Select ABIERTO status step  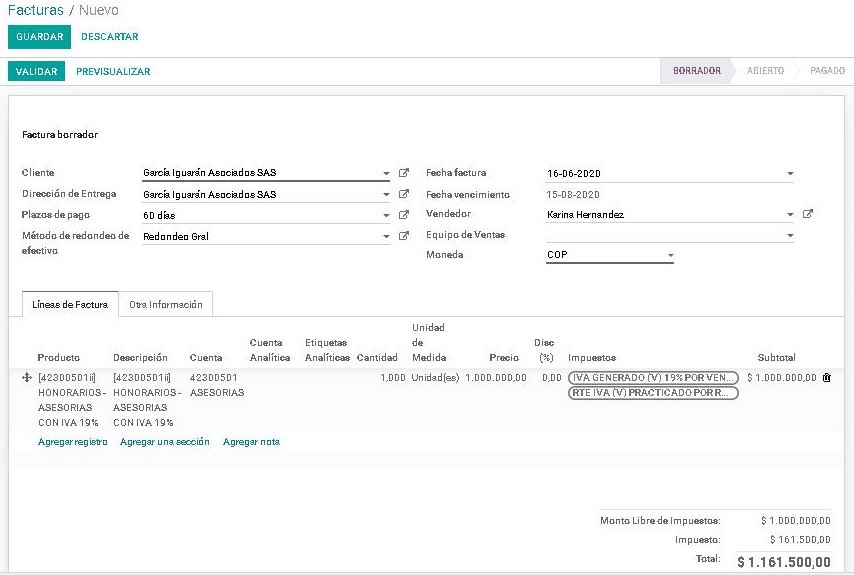point(765,71)
